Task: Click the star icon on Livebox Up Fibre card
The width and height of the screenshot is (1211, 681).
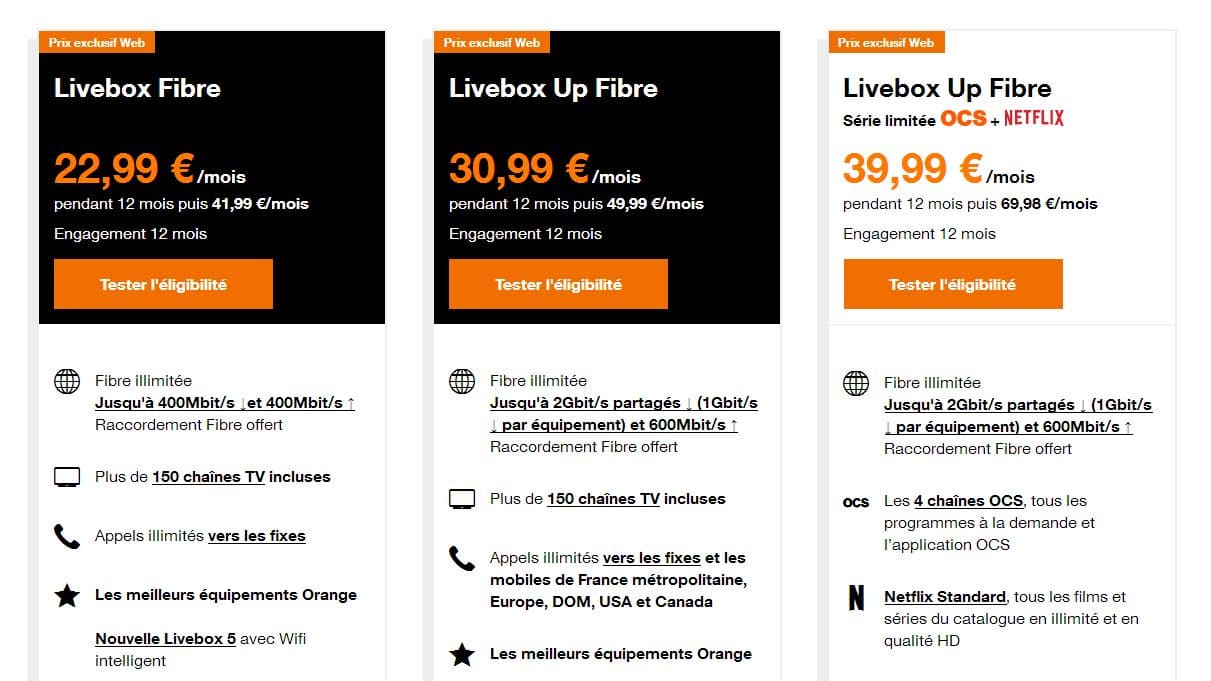Action: (461, 654)
